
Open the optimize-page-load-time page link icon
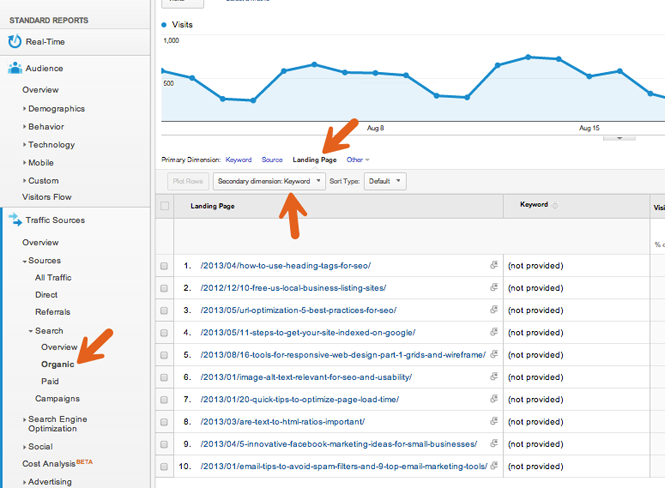(x=494, y=399)
